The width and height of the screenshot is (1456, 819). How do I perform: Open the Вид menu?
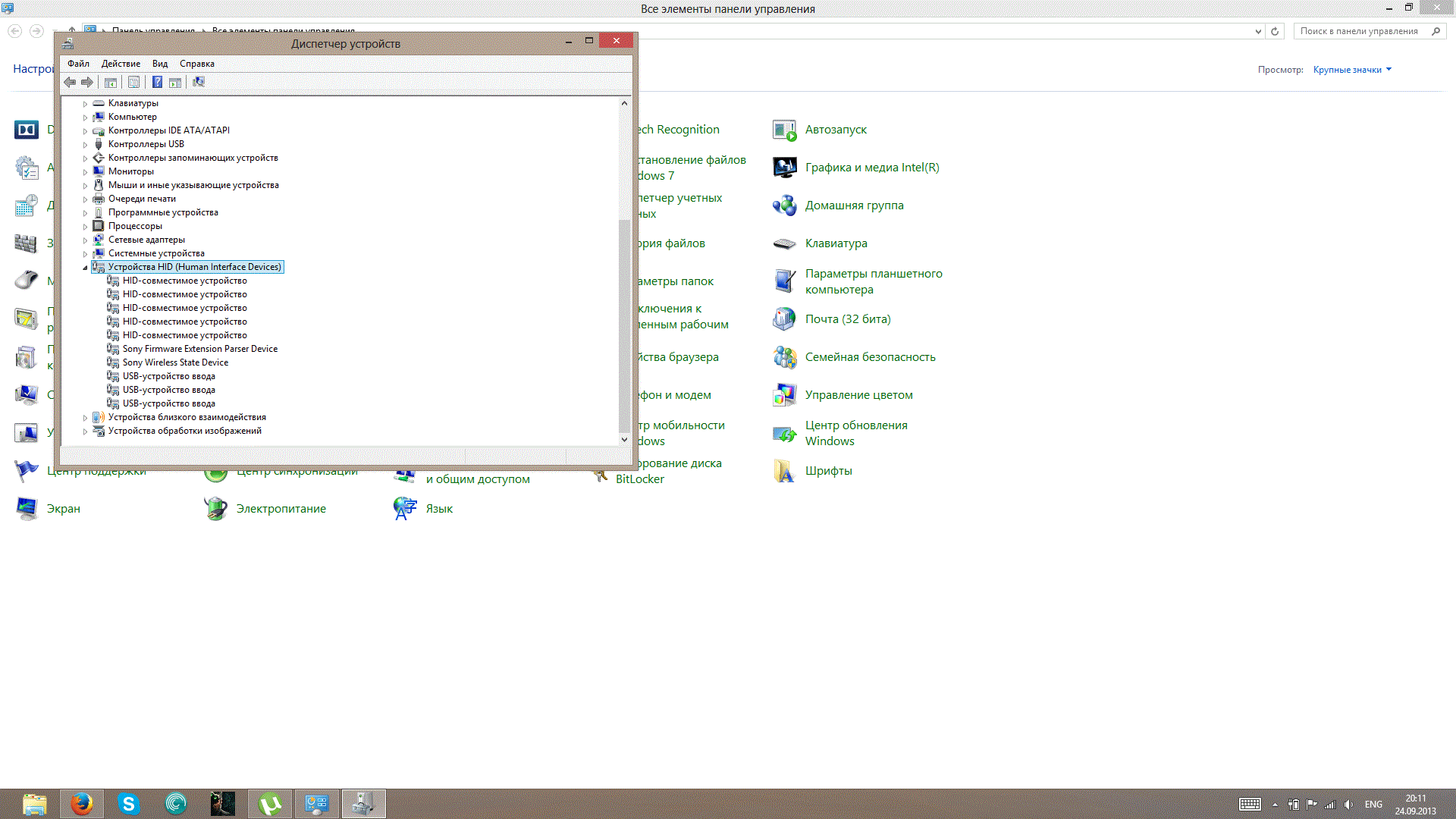pos(159,64)
